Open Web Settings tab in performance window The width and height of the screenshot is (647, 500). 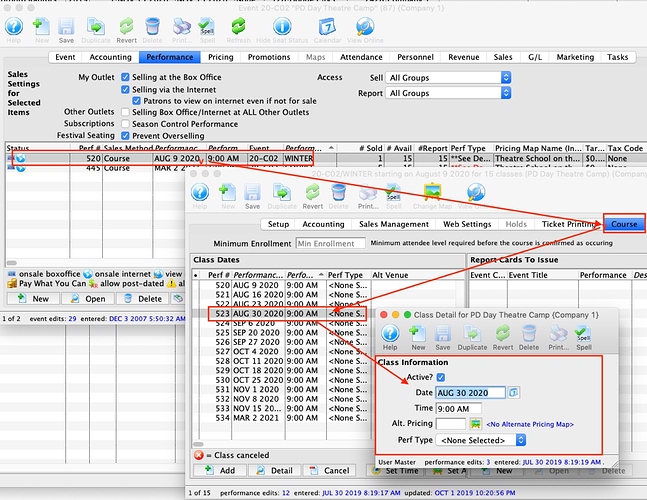tap(467, 224)
